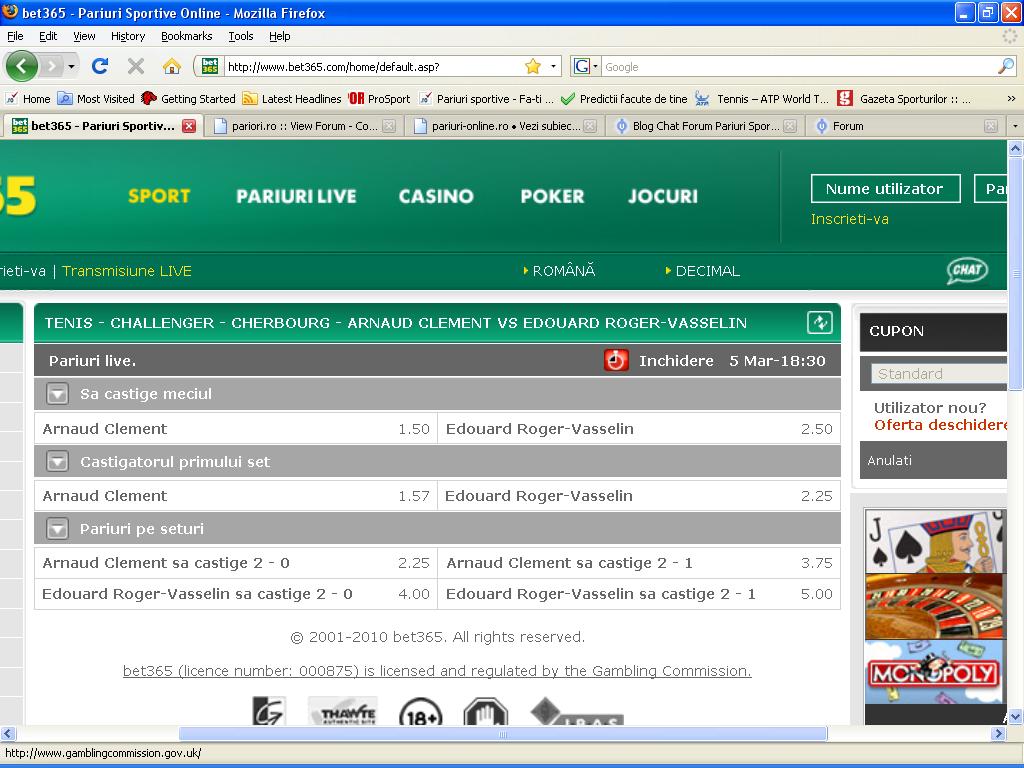The image size is (1024, 768).
Task: Select PARIURI LIVE in site navigation
Action: [296, 196]
